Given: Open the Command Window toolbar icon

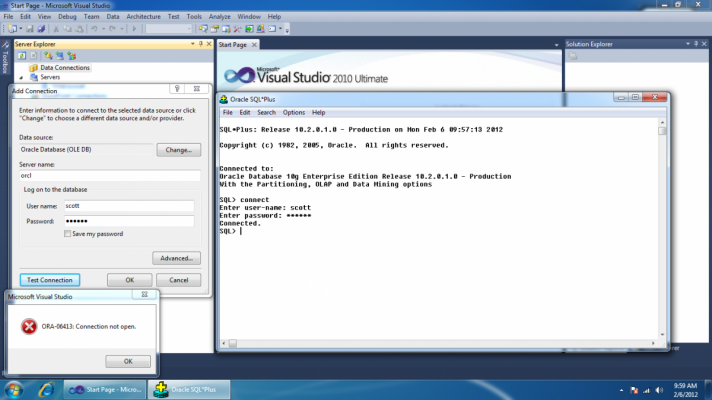Looking at the screenshot, I should [x=272, y=29].
